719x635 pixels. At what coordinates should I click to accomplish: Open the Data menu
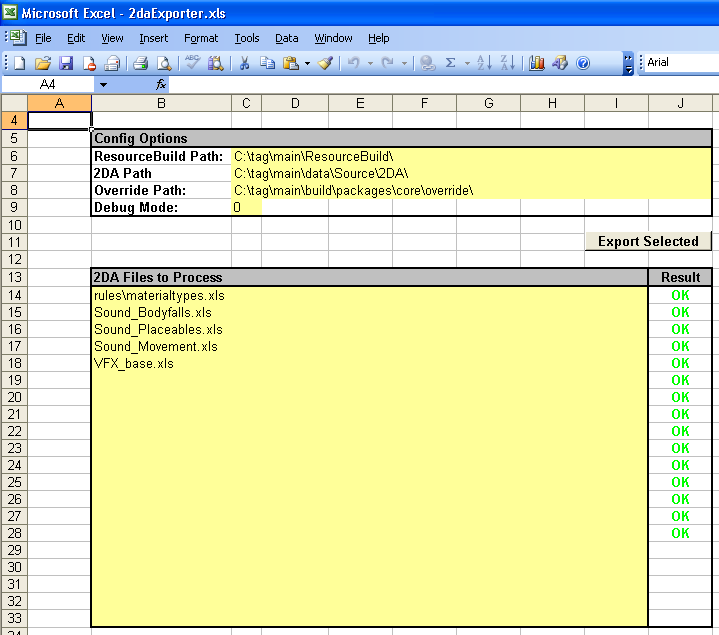(286, 38)
